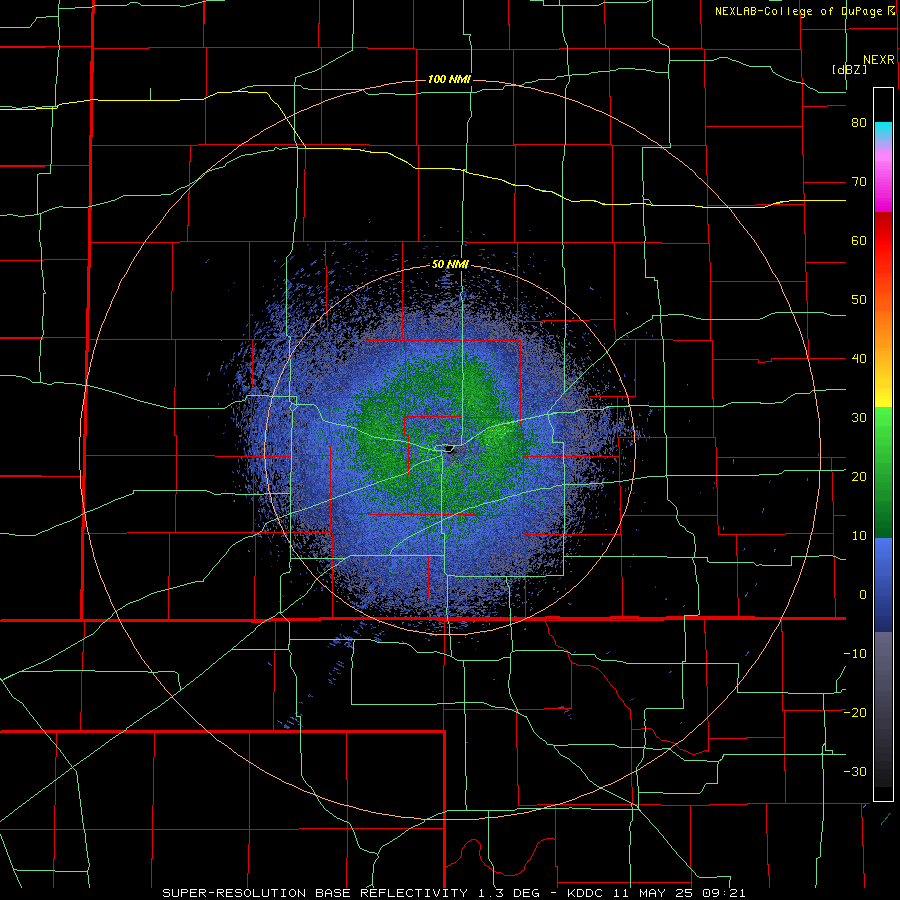Click the '100 NMI' range ring label
900x900 pixels.
(449, 79)
